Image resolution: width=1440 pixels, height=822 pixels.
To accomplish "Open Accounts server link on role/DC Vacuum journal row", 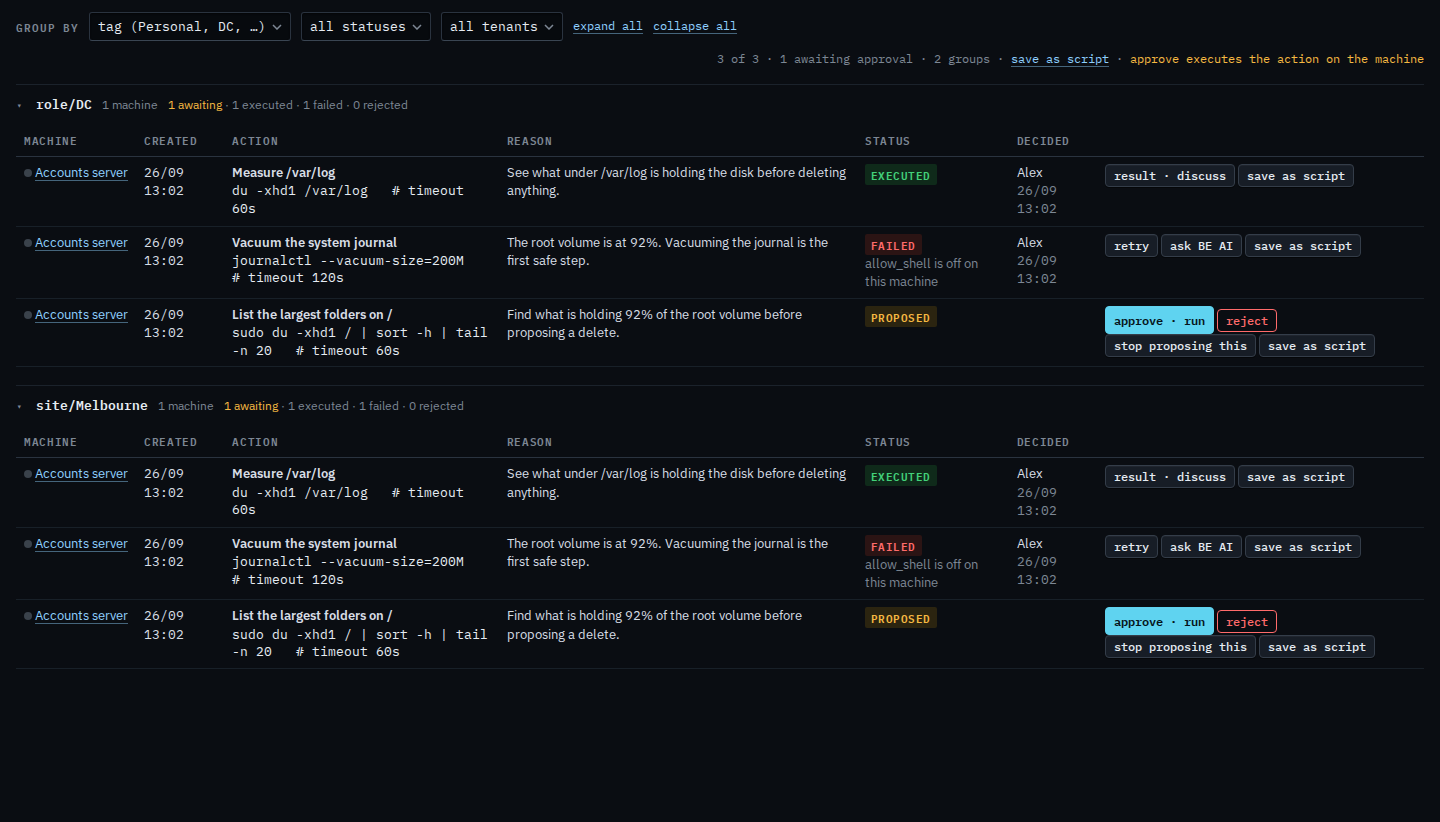I will 81,243.
